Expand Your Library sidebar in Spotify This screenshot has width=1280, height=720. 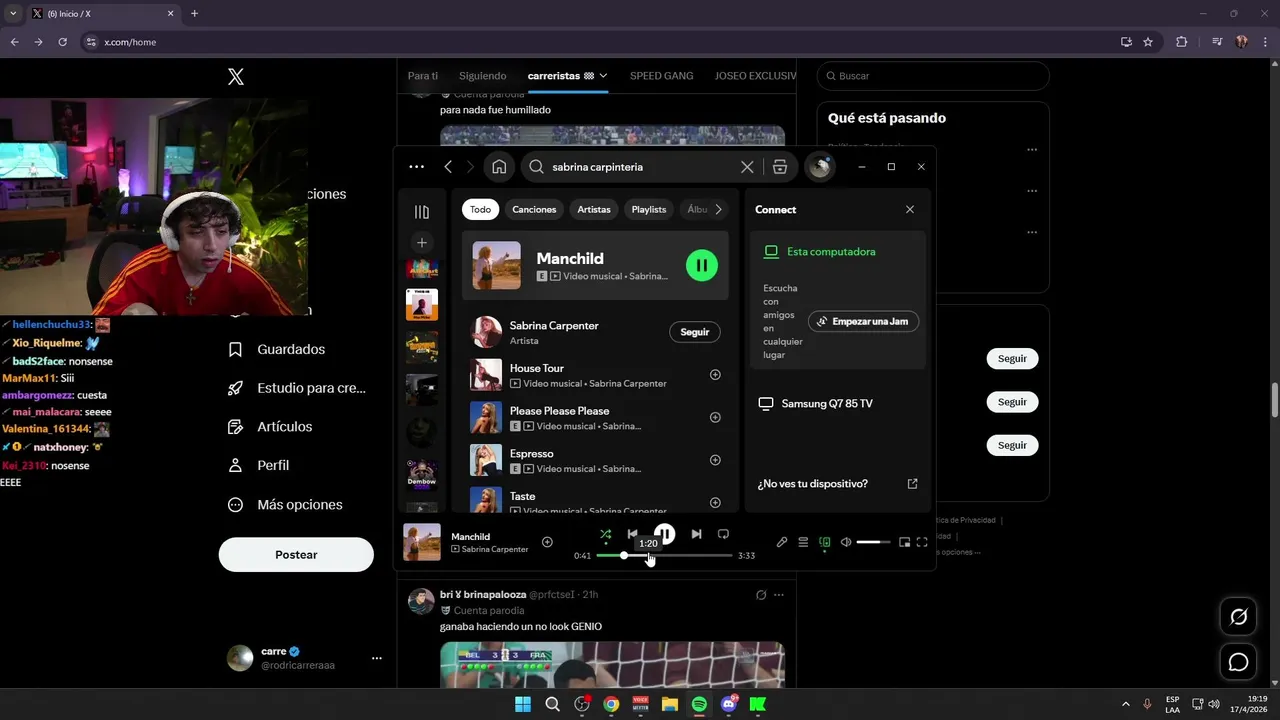[x=422, y=212]
